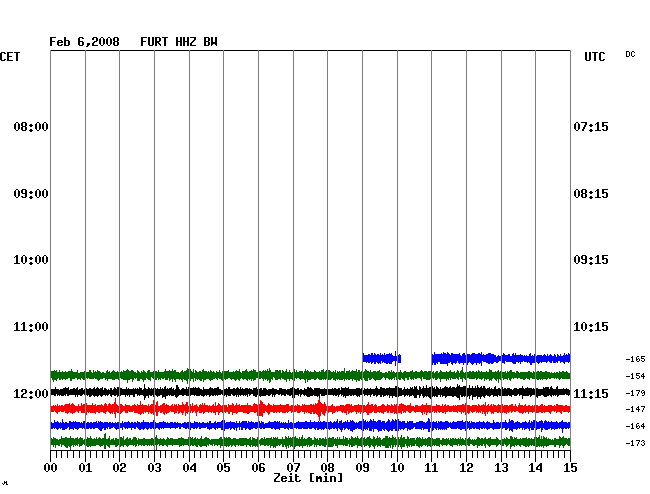
Task: Select minute tick label 05
Action: pos(223,468)
